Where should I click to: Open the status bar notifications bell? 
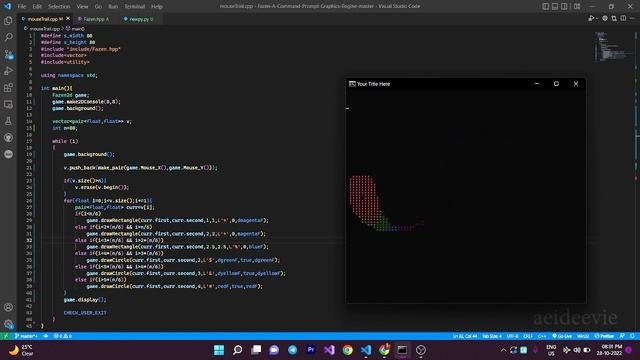[x=632, y=336]
